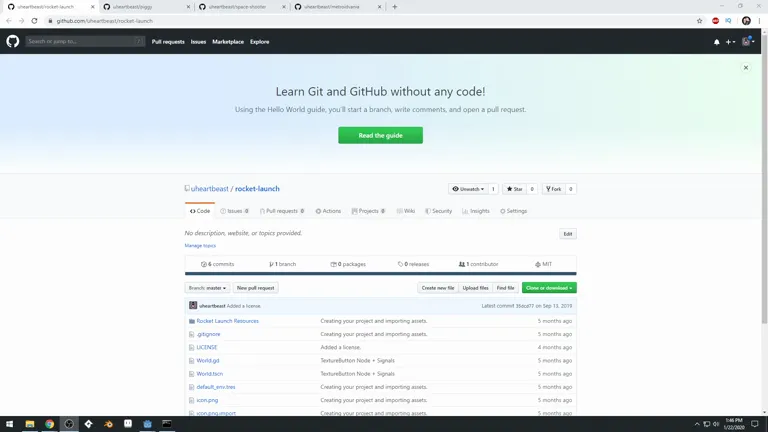The width and height of the screenshot is (768, 432).
Task: Open Explore in the top navigation
Action: pyautogui.click(x=260, y=42)
